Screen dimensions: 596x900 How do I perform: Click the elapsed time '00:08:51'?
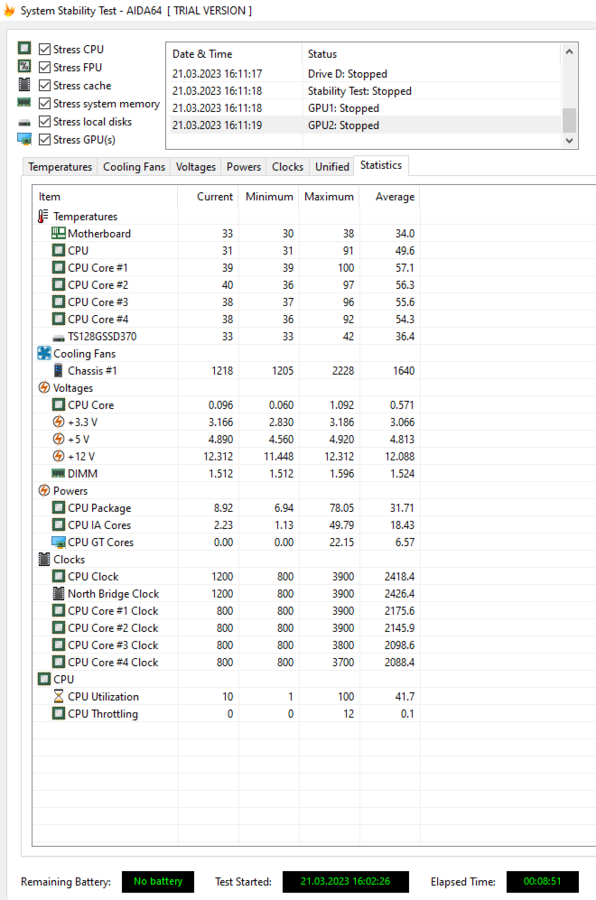(x=542, y=881)
